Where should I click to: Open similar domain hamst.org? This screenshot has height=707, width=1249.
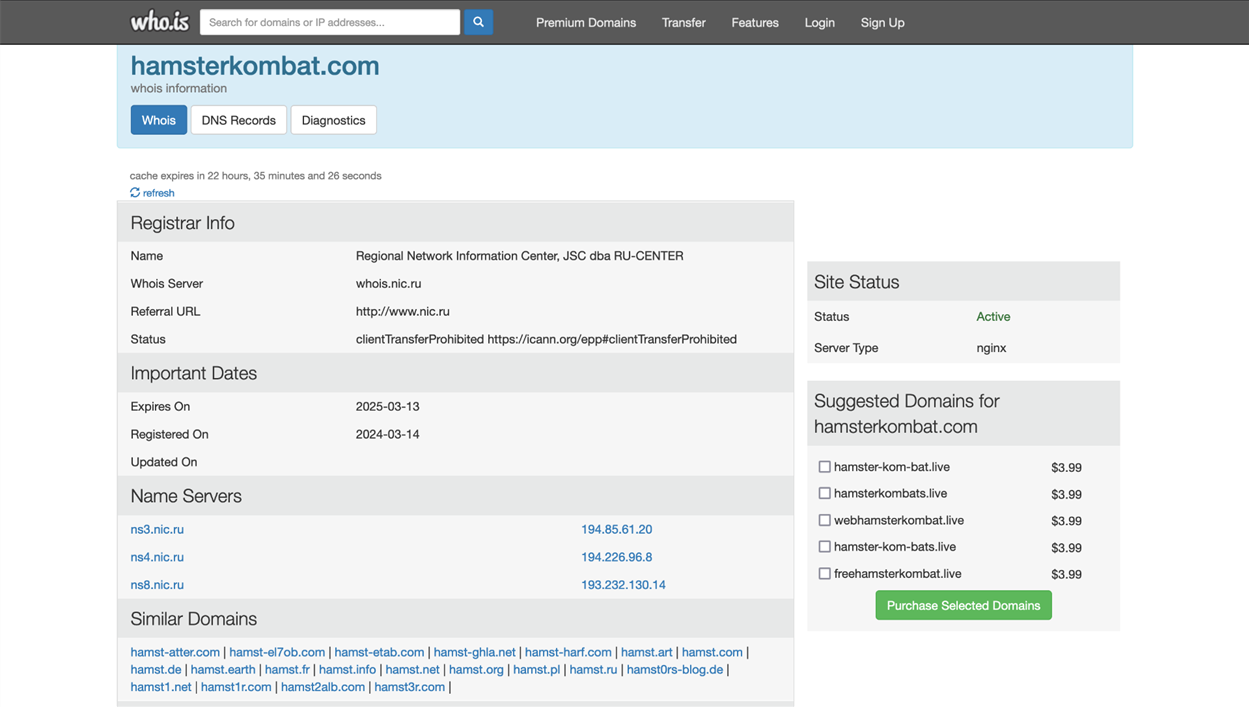point(476,670)
